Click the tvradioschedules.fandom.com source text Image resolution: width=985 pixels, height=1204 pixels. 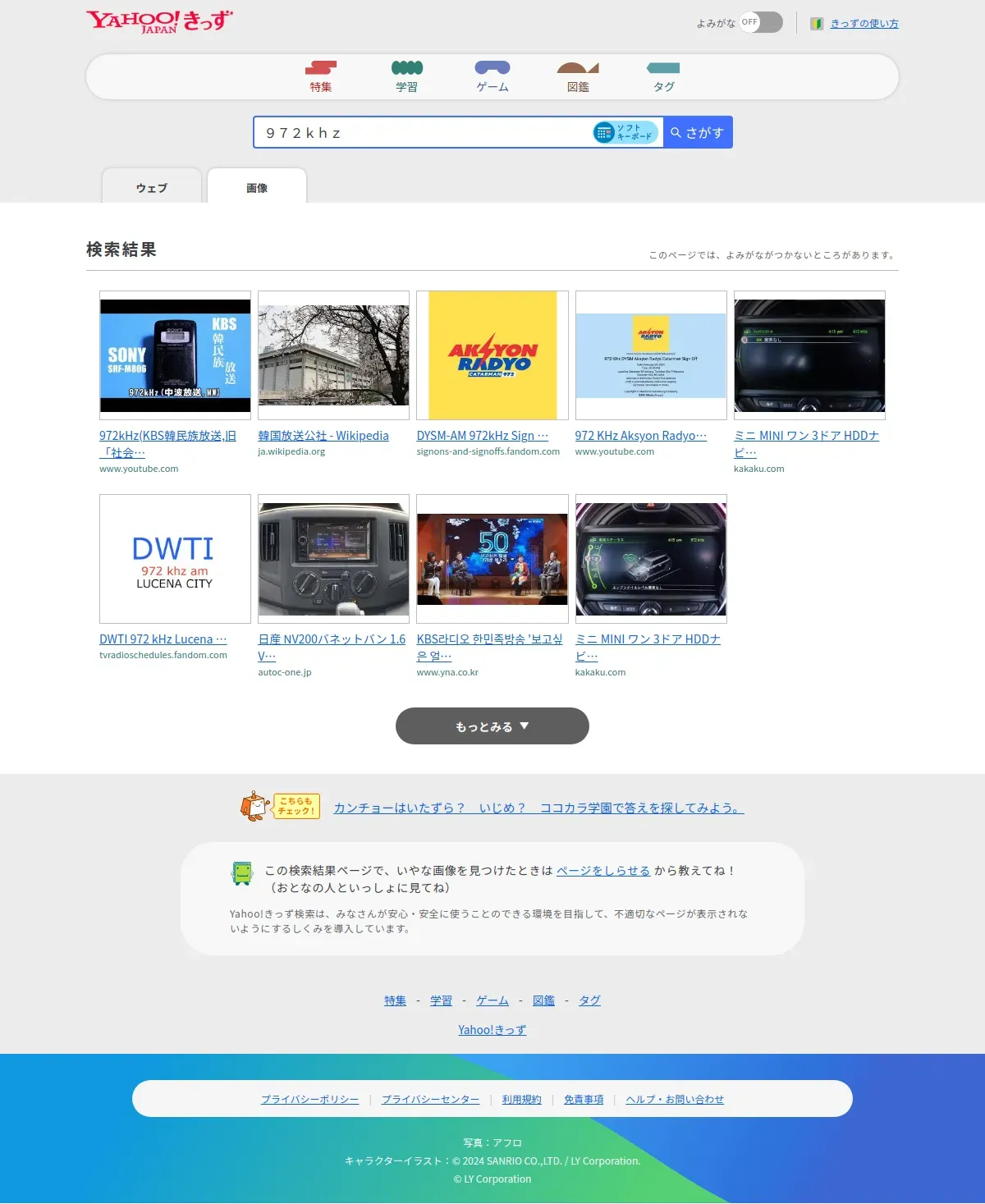pos(163,655)
